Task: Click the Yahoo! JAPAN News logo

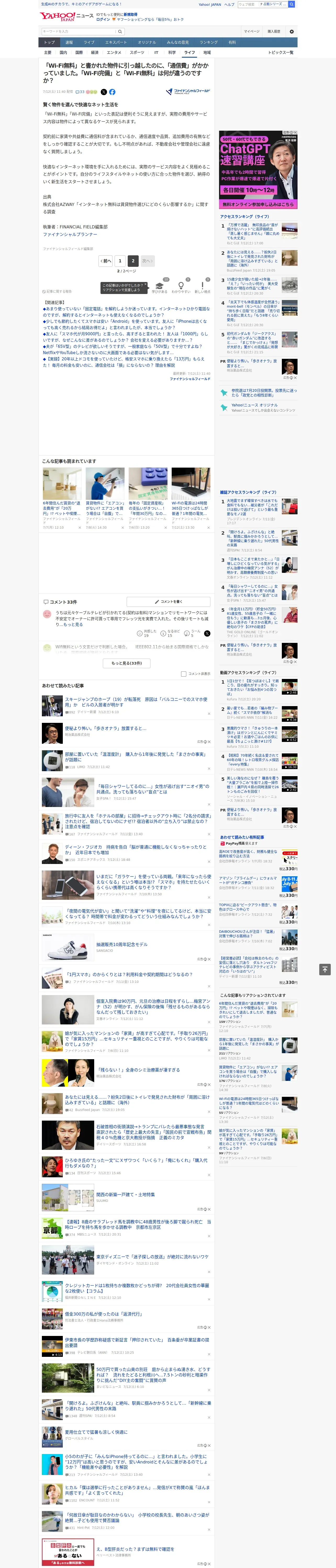Action: [x=66, y=16]
